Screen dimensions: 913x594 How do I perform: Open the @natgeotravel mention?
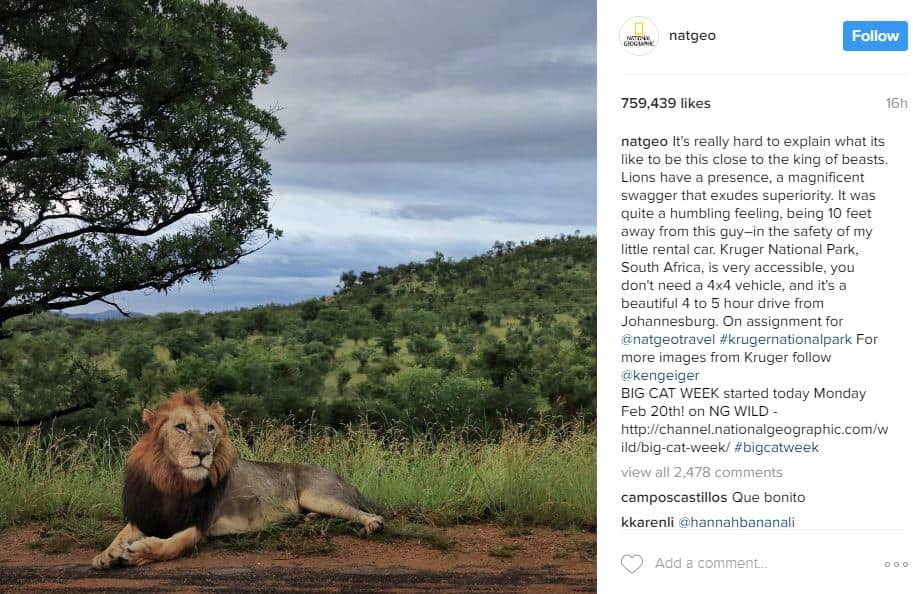(x=667, y=340)
